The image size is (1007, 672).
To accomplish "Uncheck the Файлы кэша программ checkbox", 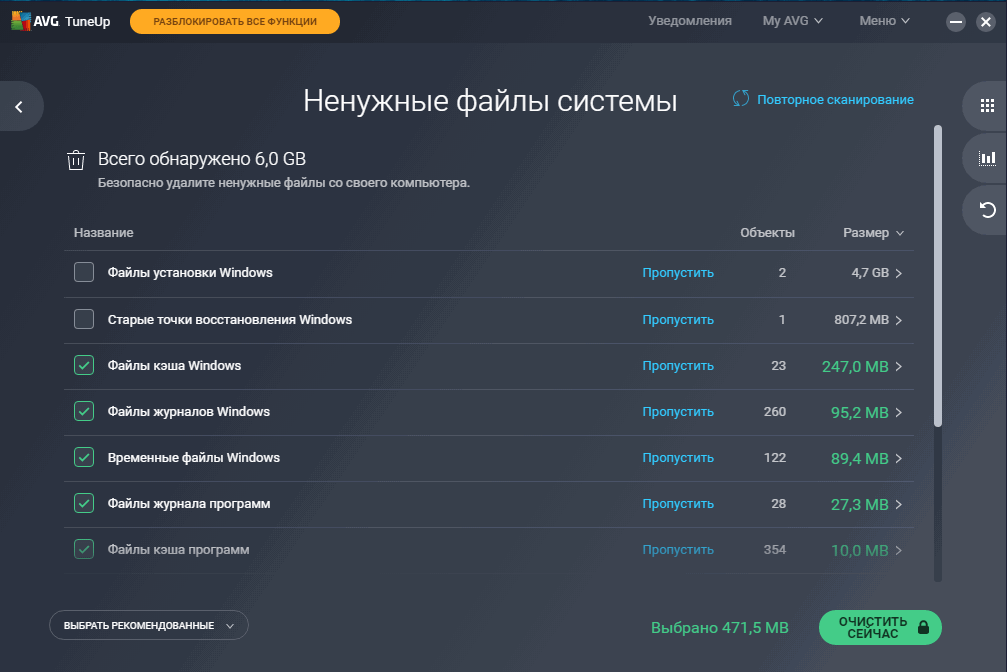I will [x=84, y=549].
